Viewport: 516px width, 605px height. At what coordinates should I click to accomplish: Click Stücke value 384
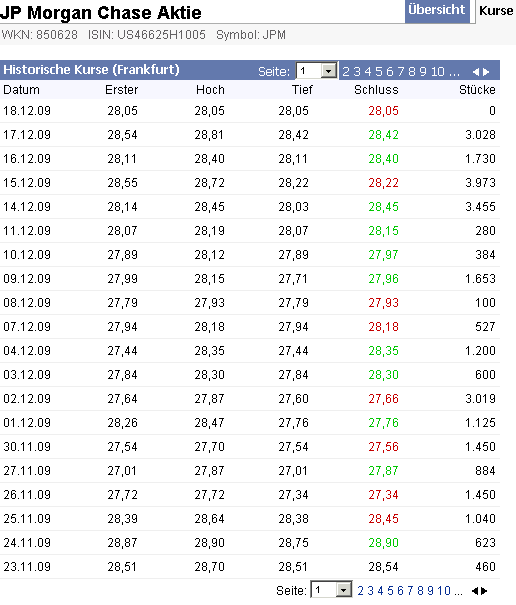(x=485, y=255)
